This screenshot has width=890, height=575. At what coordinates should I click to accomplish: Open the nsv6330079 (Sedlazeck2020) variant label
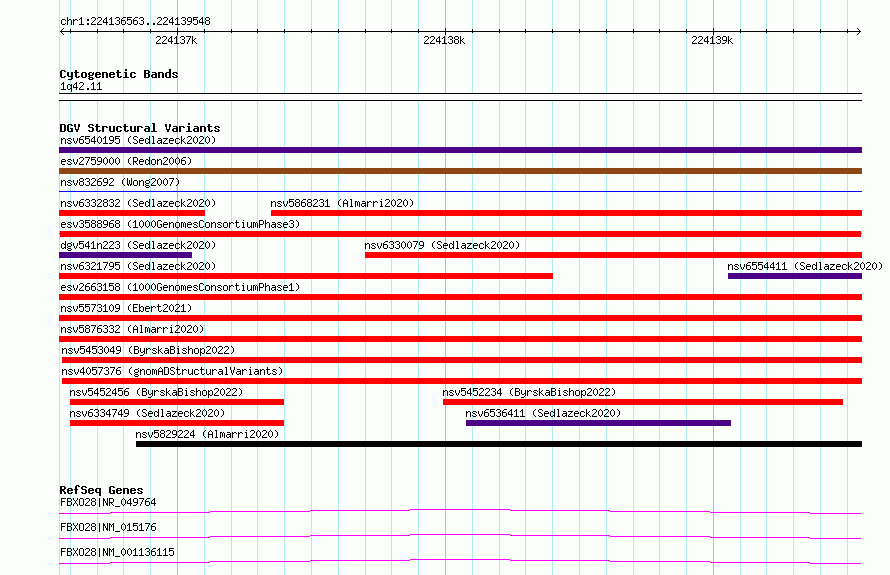pos(442,245)
